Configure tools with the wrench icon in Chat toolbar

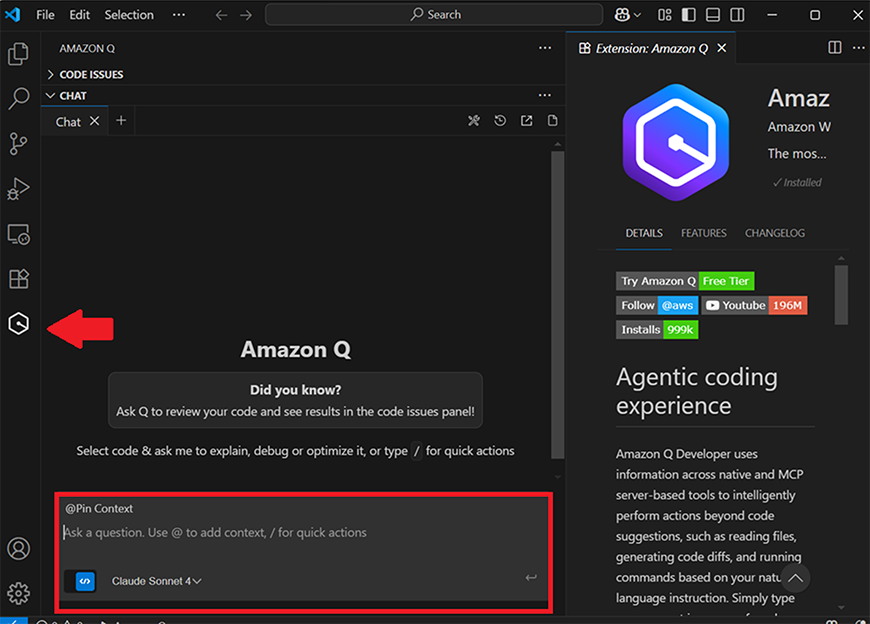click(474, 120)
